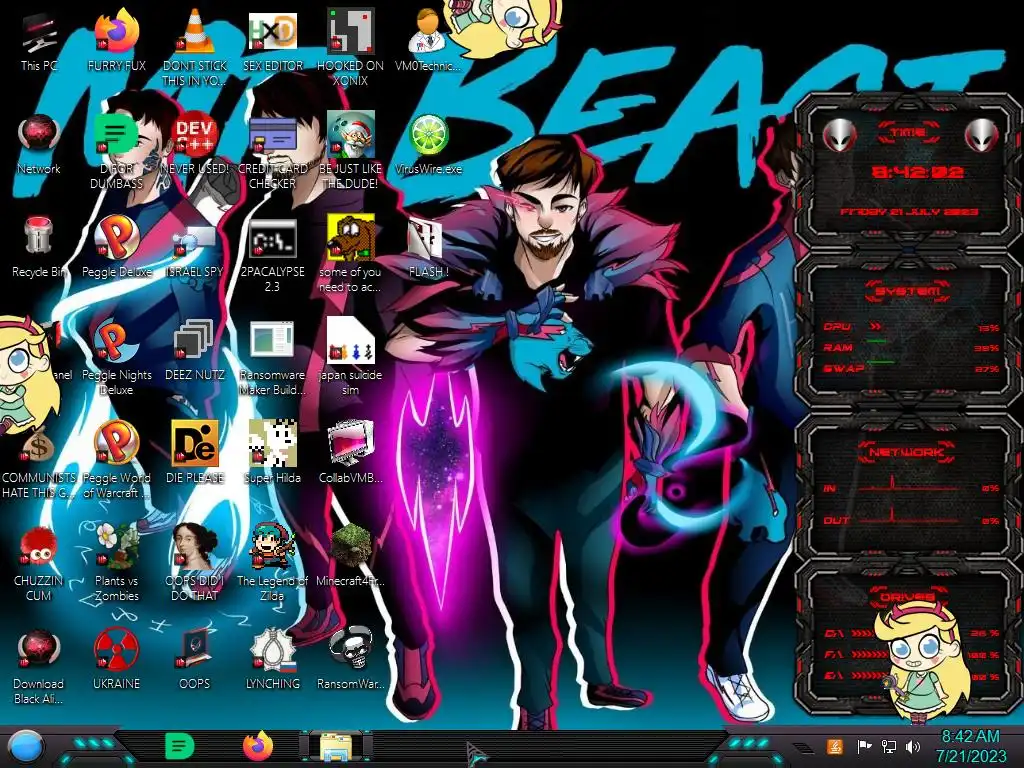This screenshot has width=1024, height=768.
Task: Select the VirusWire.exe lime icon
Action: (x=428, y=135)
